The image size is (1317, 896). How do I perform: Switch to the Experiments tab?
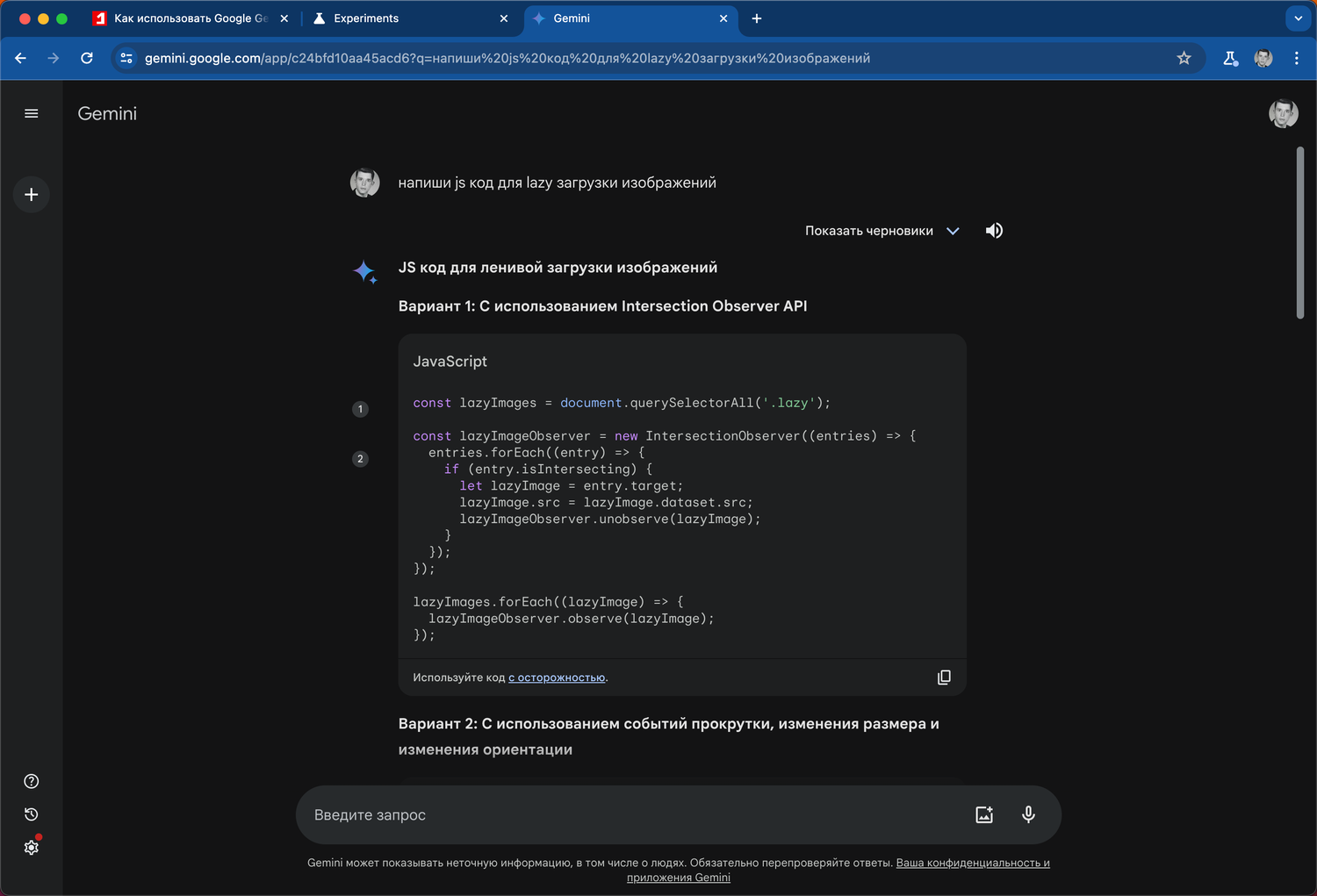click(411, 18)
